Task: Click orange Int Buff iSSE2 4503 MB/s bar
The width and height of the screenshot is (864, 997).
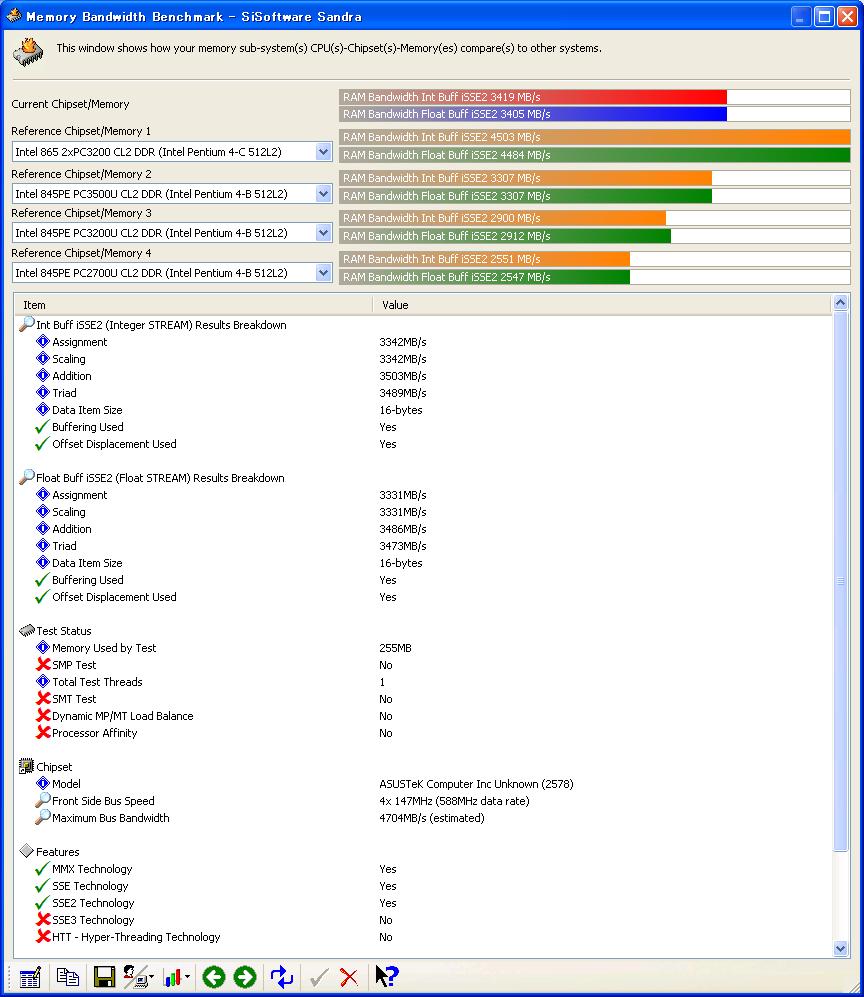Action: (594, 137)
